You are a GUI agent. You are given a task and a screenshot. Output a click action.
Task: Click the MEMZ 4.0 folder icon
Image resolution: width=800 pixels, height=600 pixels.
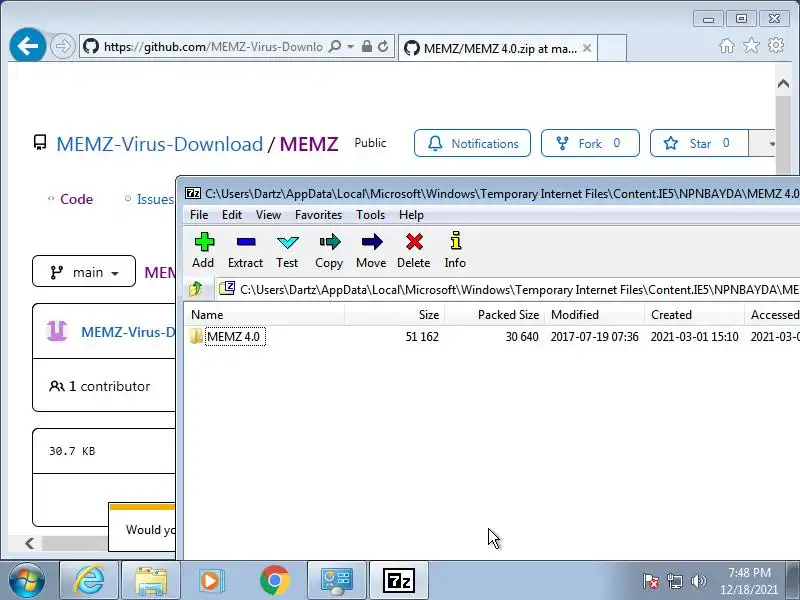(196, 337)
